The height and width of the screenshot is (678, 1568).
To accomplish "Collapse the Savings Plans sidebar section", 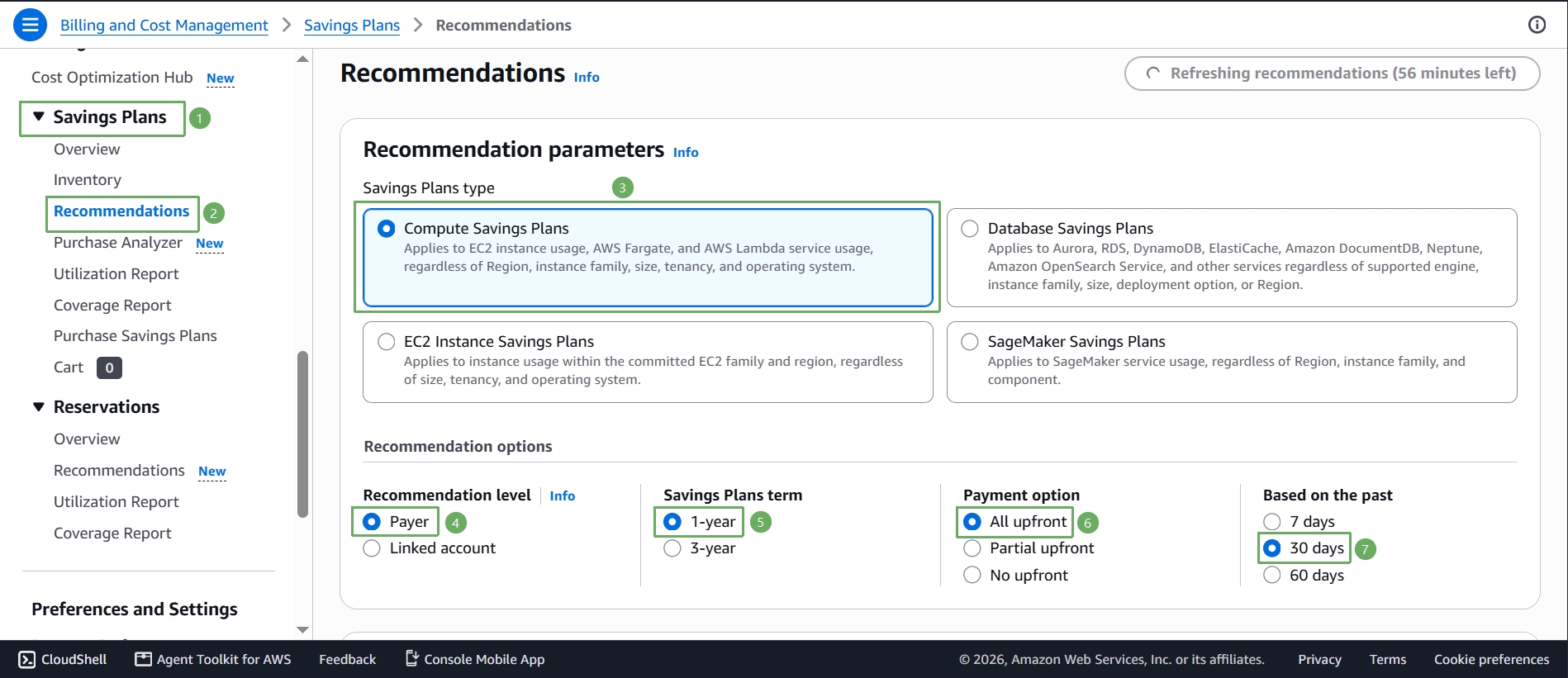I will pyautogui.click(x=38, y=116).
